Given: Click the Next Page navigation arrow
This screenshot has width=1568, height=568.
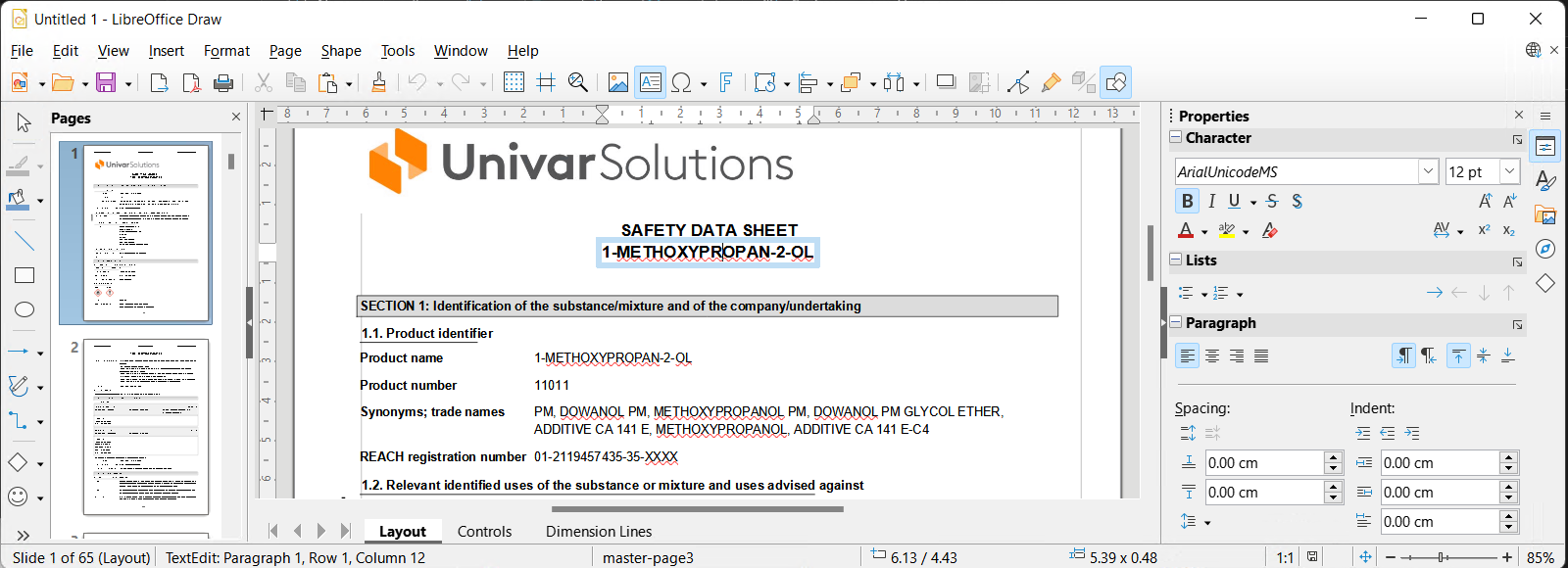Looking at the screenshot, I should (x=321, y=531).
